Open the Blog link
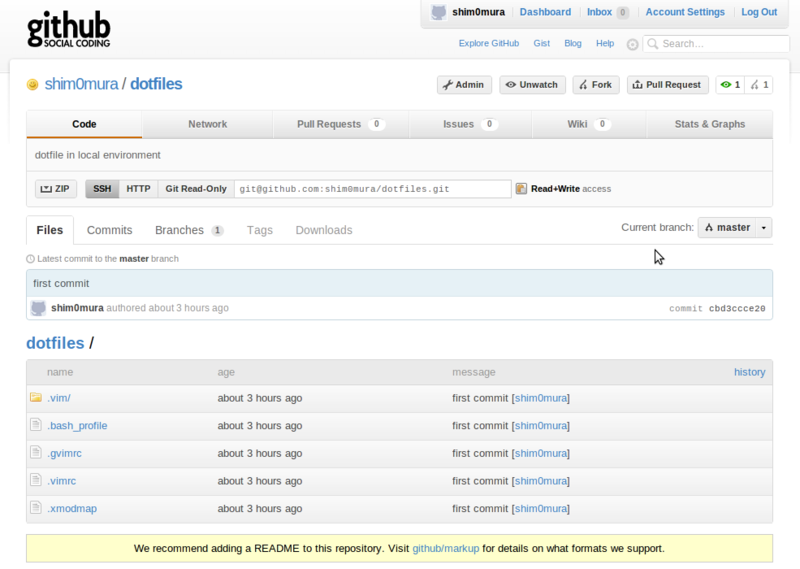 (x=573, y=43)
